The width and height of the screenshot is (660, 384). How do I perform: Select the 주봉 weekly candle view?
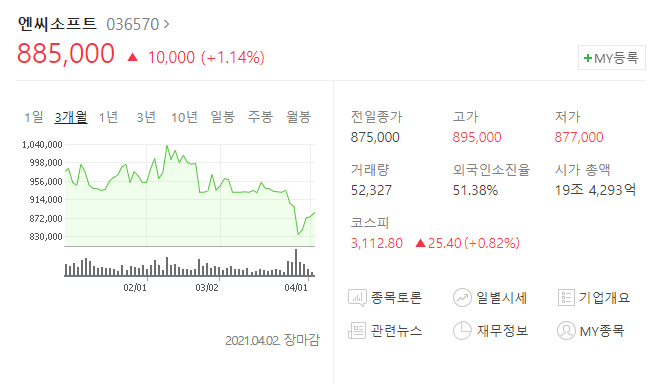(x=260, y=117)
